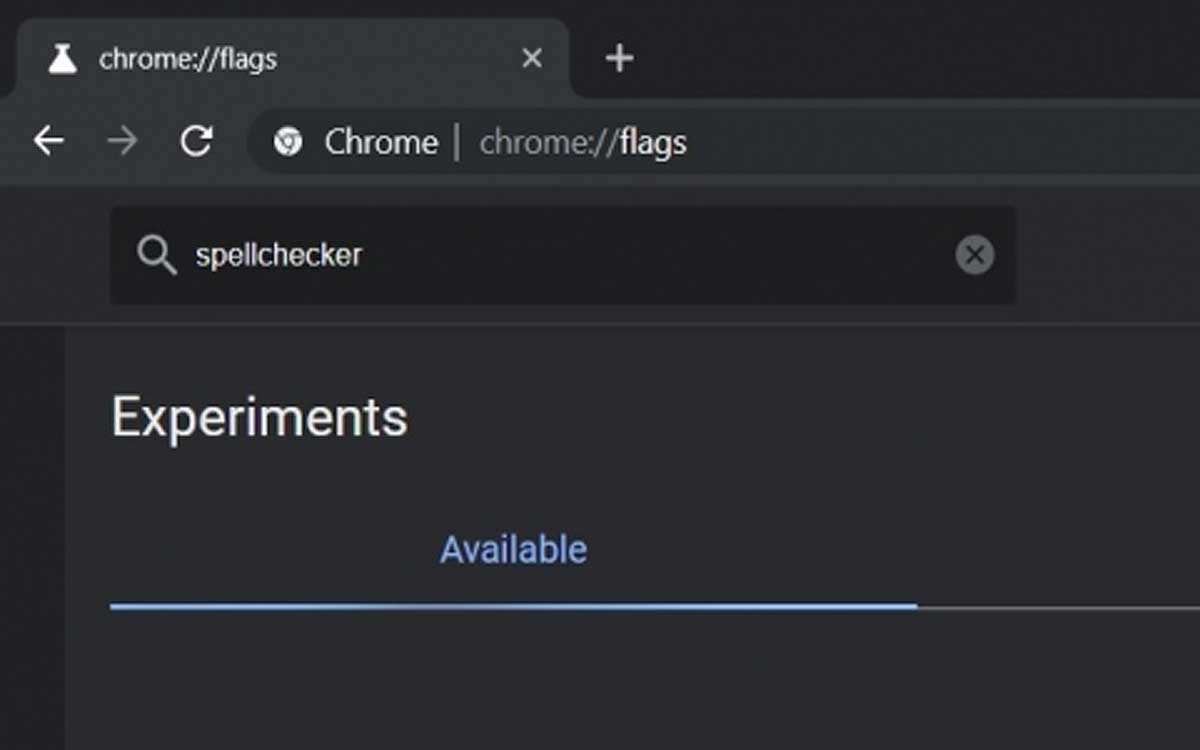Image resolution: width=1200 pixels, height=750 pixels.
Task: Click the Experiments heading
Action: pyautogui.click(x=260, y=416)
